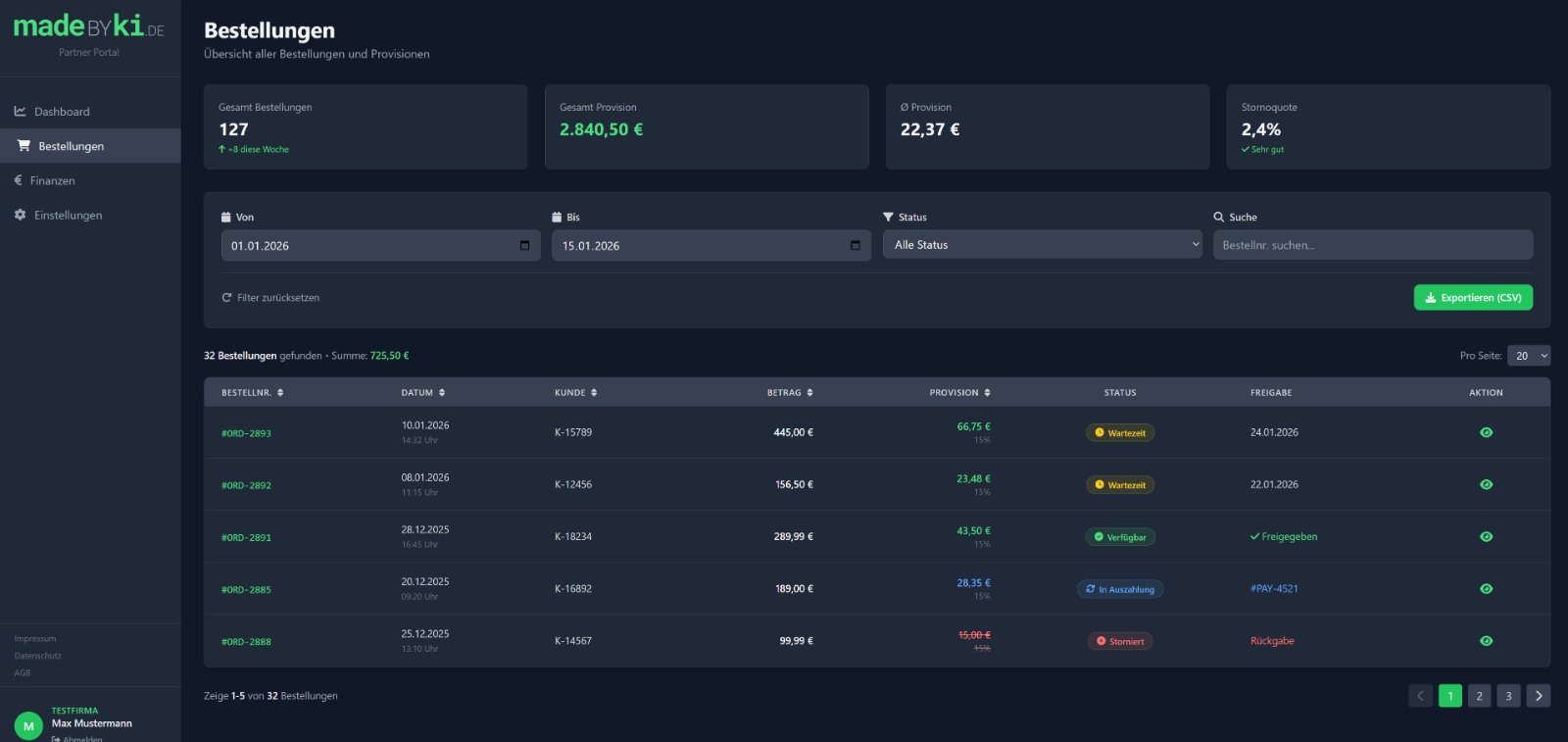
Task: View details of cancelled order #ORD-2888
Action: tap(1486, 641)
